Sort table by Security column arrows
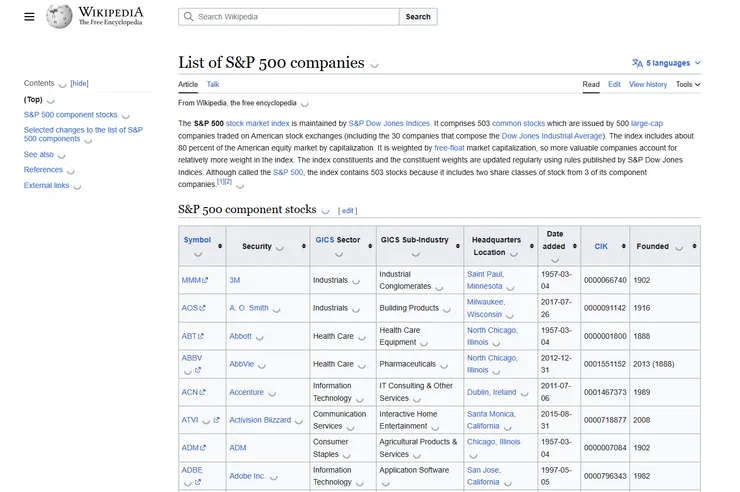 coord(303,246)
